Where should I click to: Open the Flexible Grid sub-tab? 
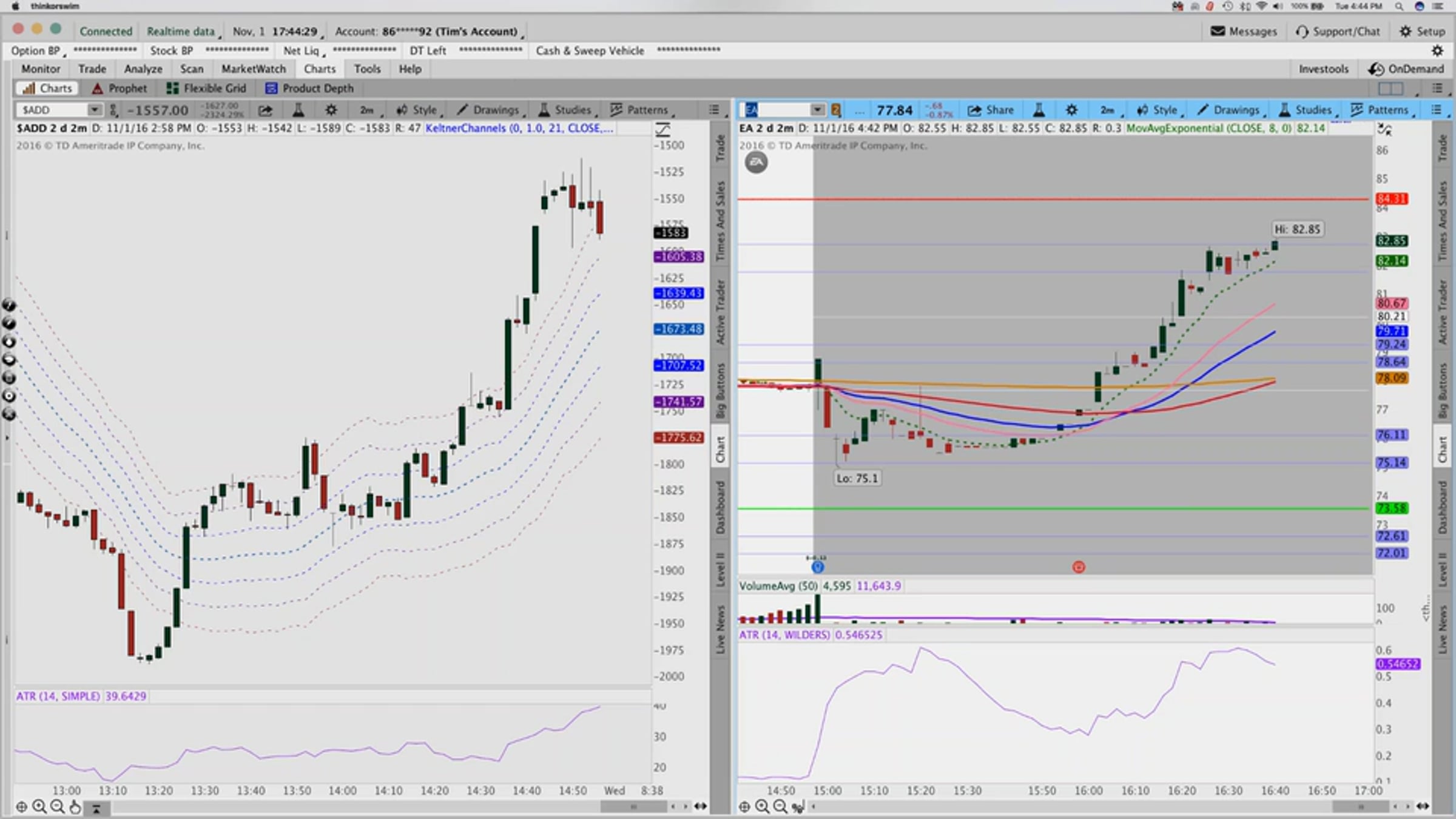coord(207,88)
